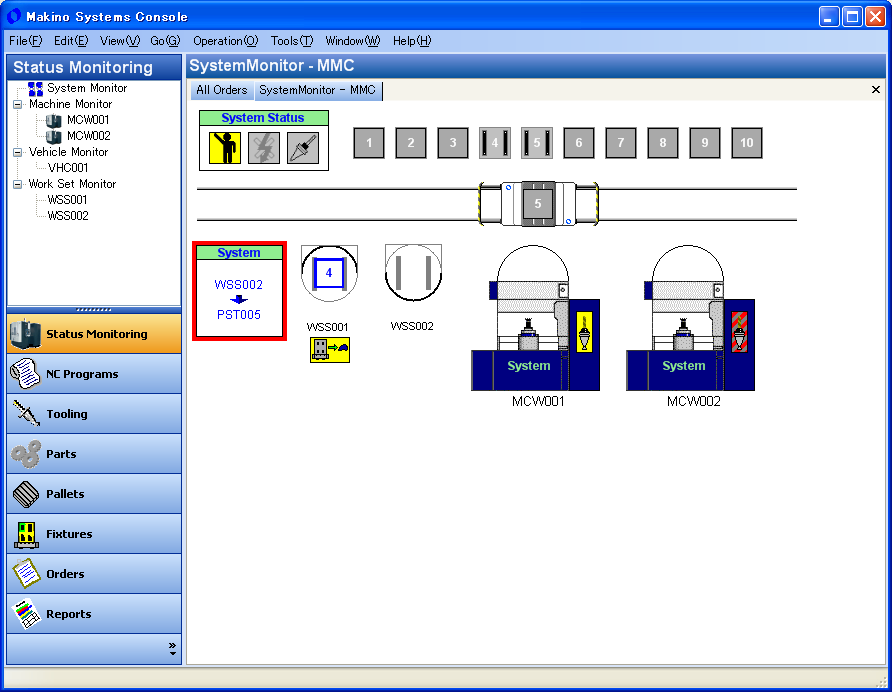Open the Operation menu
The width and height of the screenshot is (892, 692).
coord(225,41)
